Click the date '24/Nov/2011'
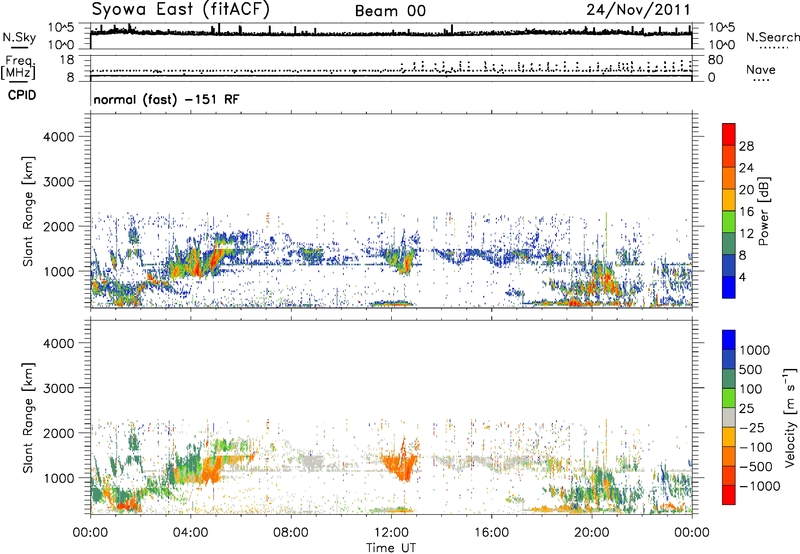This screenshot has height=554, width=800. click(x=638, y=10)
